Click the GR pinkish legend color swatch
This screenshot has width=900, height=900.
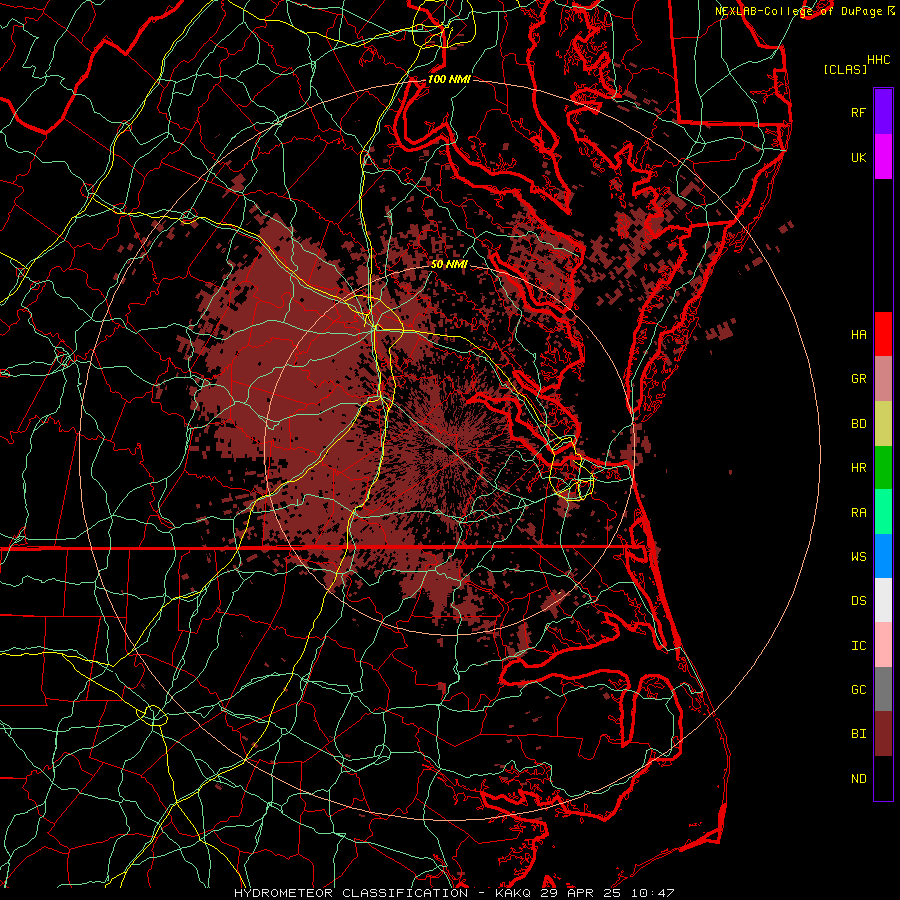point(883,378)
